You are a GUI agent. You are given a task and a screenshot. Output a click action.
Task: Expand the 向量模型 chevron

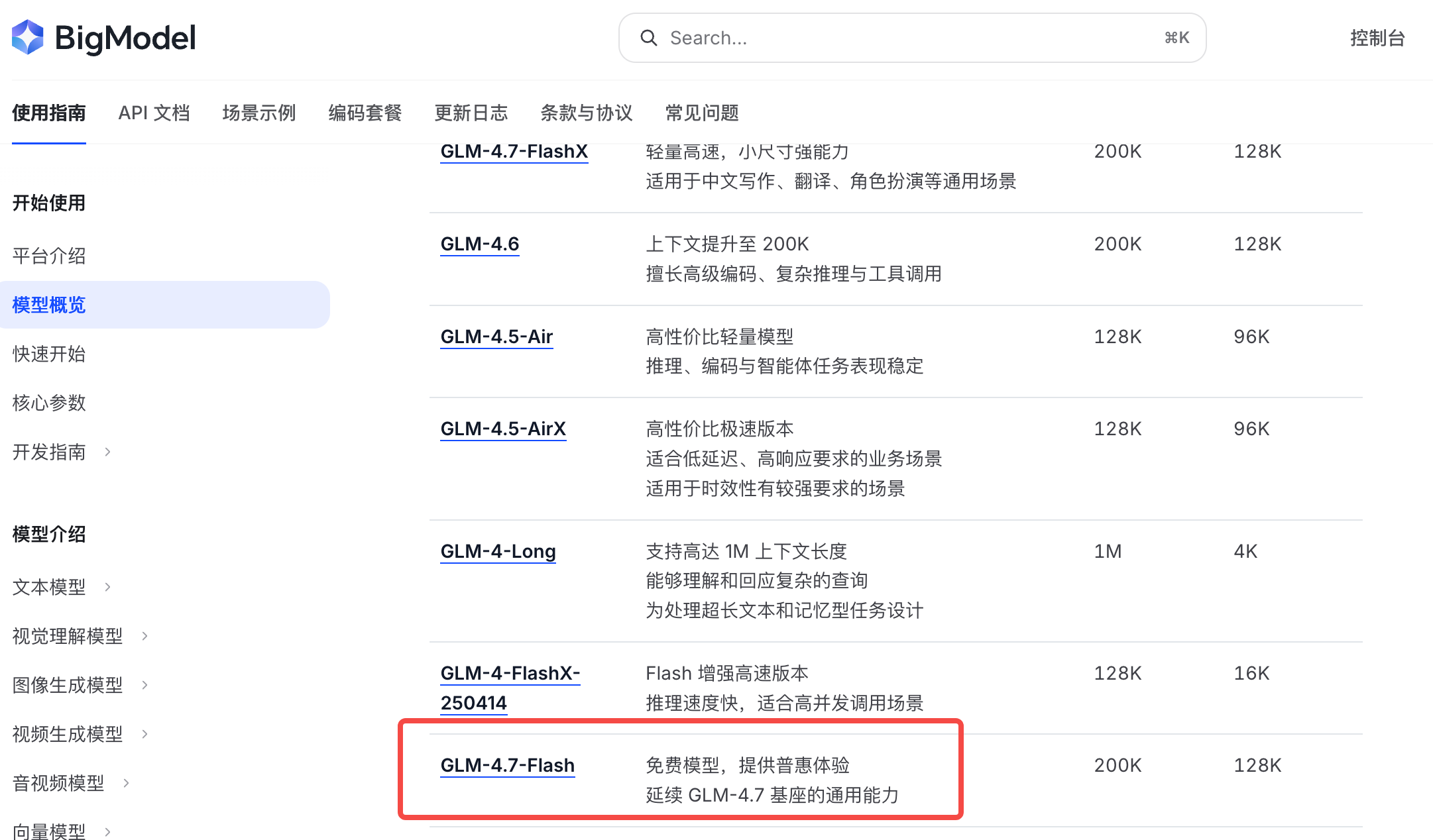pos(108,831)
